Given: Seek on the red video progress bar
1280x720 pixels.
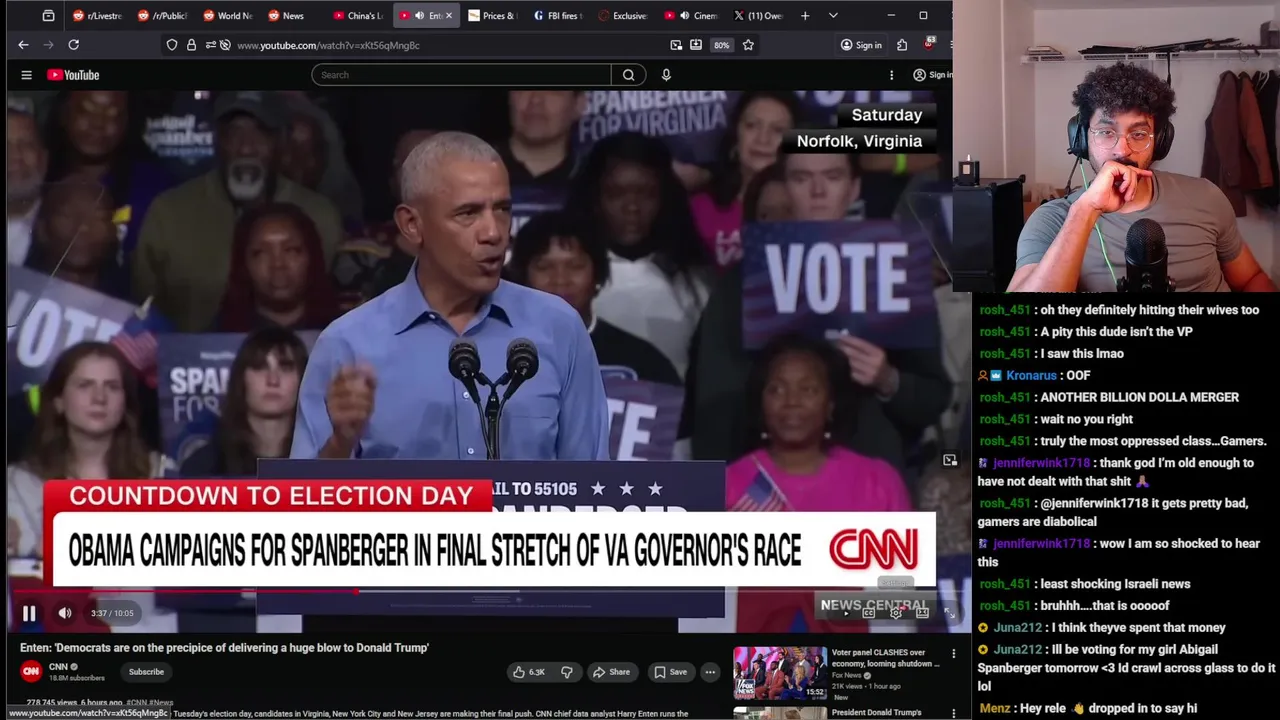Looking at the screenshot, I should (486, 592).
